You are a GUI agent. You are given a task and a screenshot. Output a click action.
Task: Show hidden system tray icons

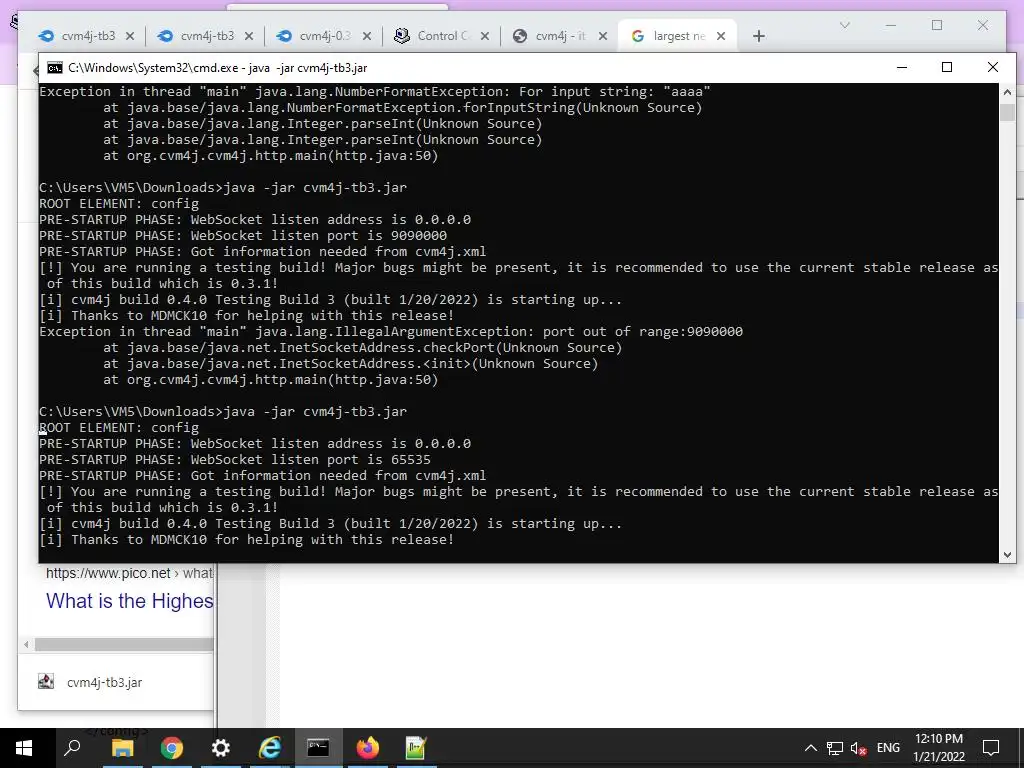[810, 748]
